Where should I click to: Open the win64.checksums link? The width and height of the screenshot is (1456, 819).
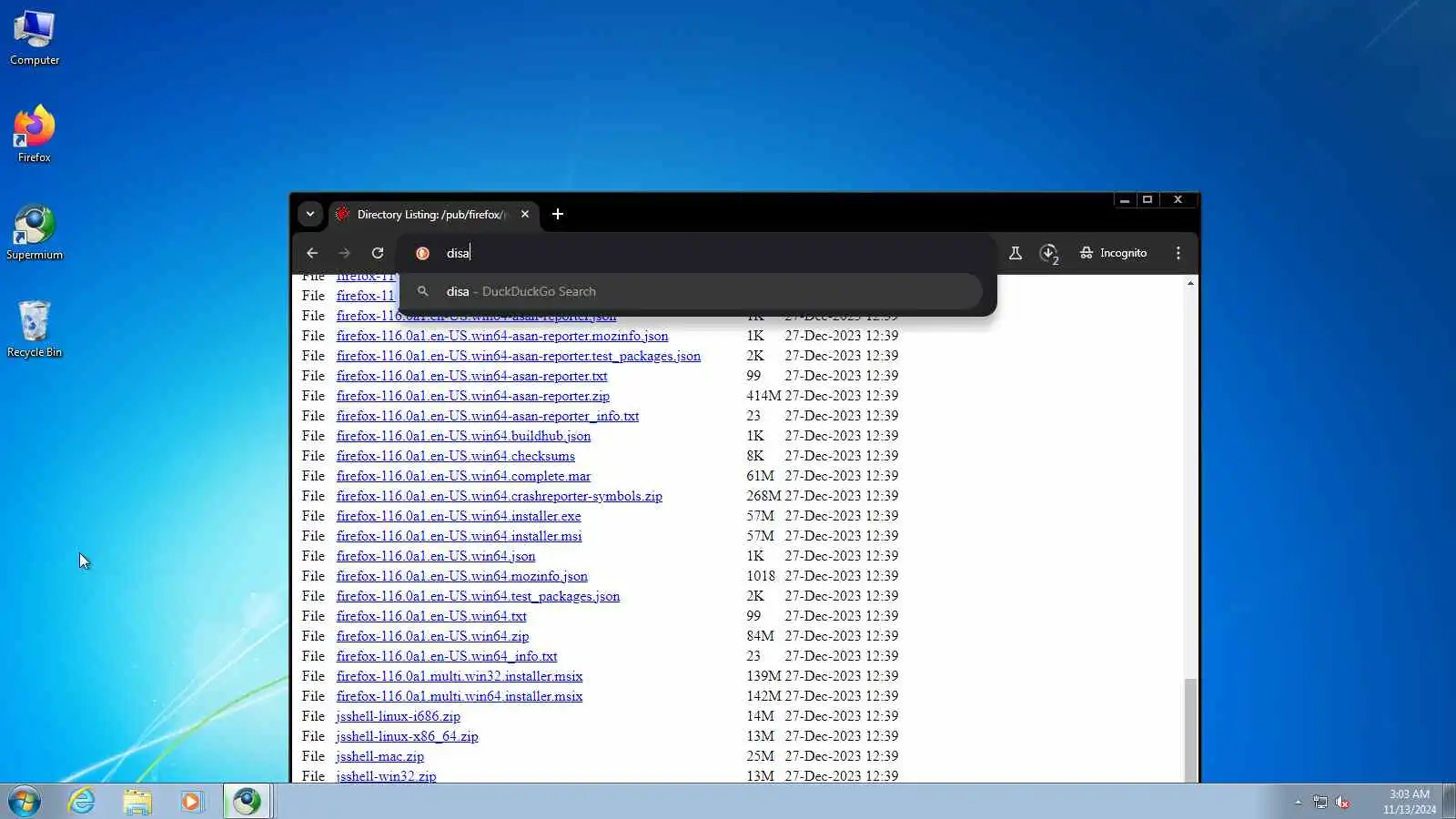point(456,456)
